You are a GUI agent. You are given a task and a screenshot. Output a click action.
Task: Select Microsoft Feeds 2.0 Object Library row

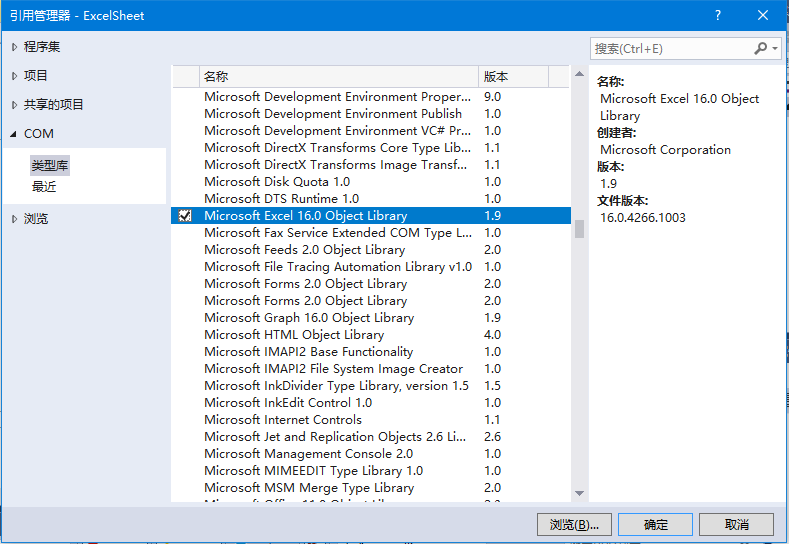(x=371, y=250)
